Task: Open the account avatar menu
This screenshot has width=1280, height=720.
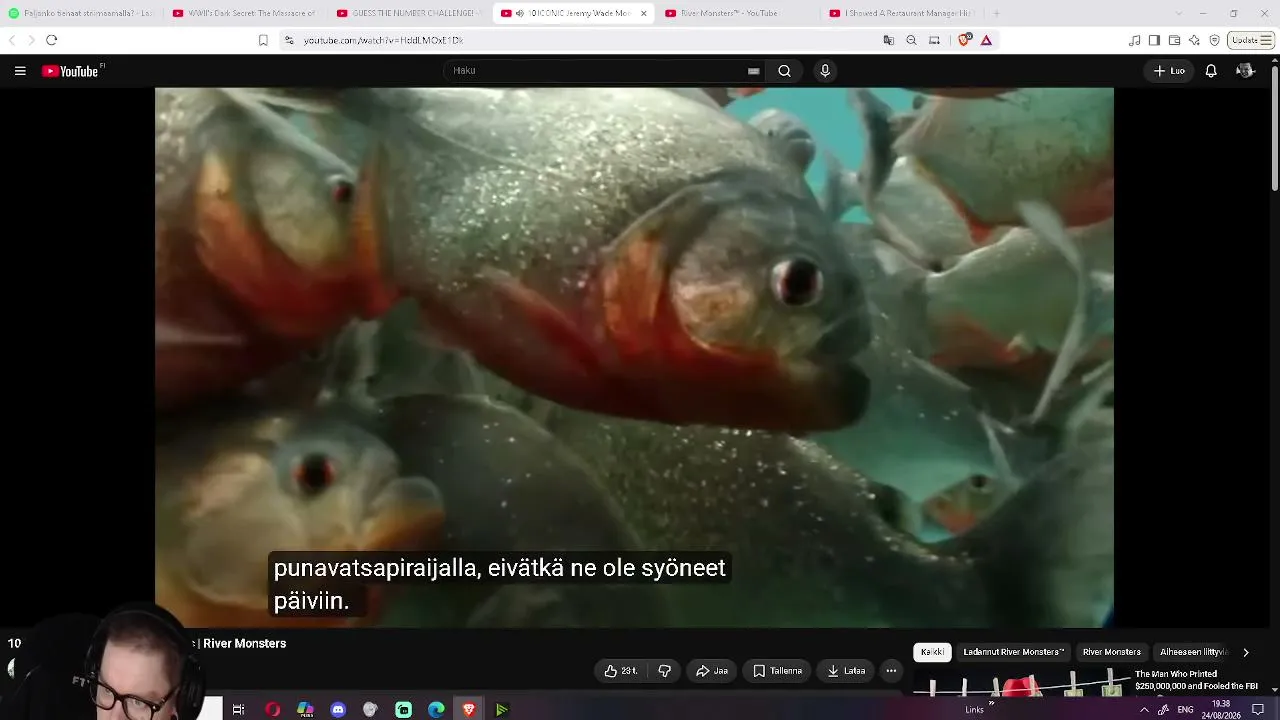Action: [1245, 71]
